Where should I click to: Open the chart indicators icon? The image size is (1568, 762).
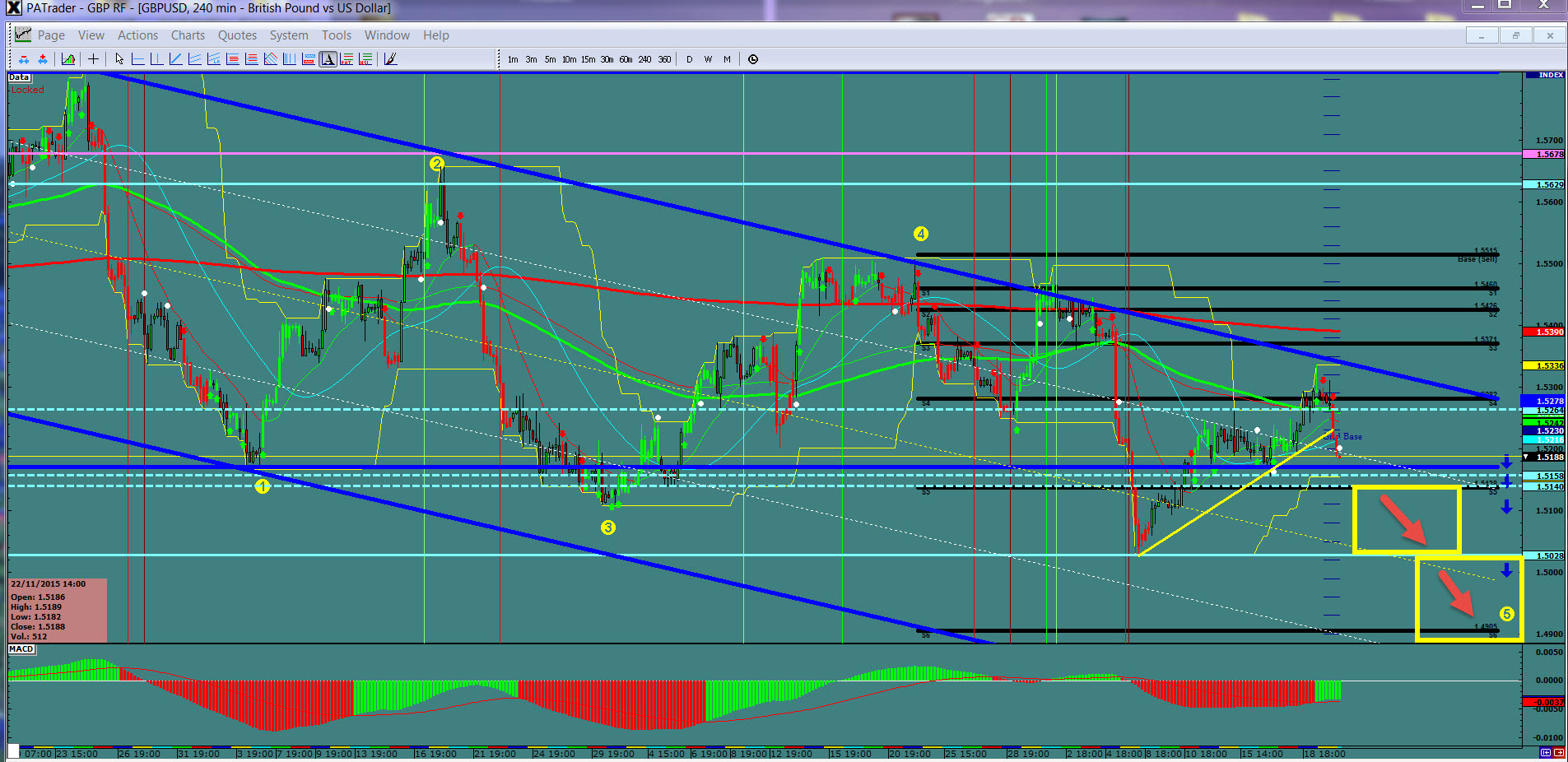[68, 59]
